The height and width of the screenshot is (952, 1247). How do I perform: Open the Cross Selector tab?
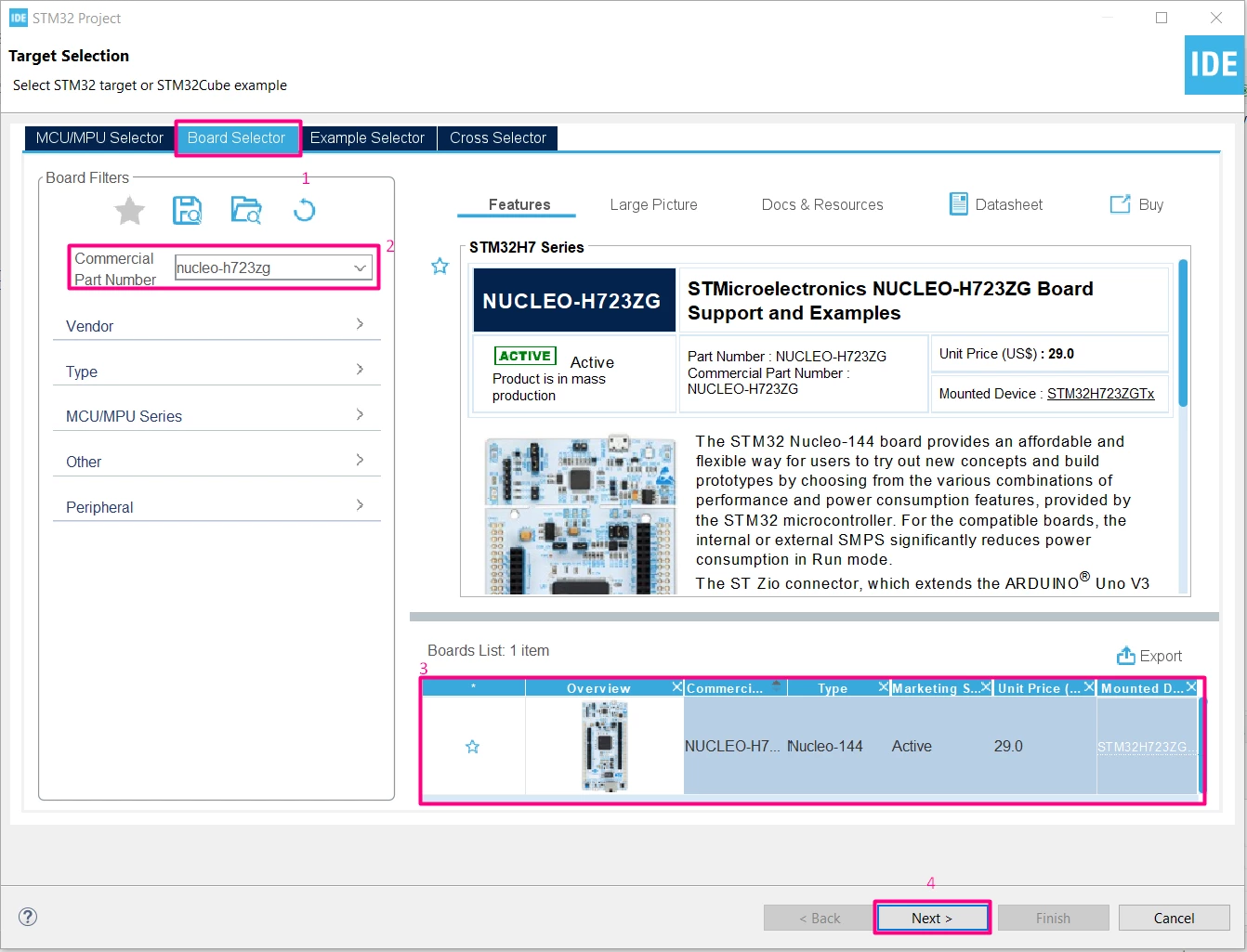[x=498, y=137]
